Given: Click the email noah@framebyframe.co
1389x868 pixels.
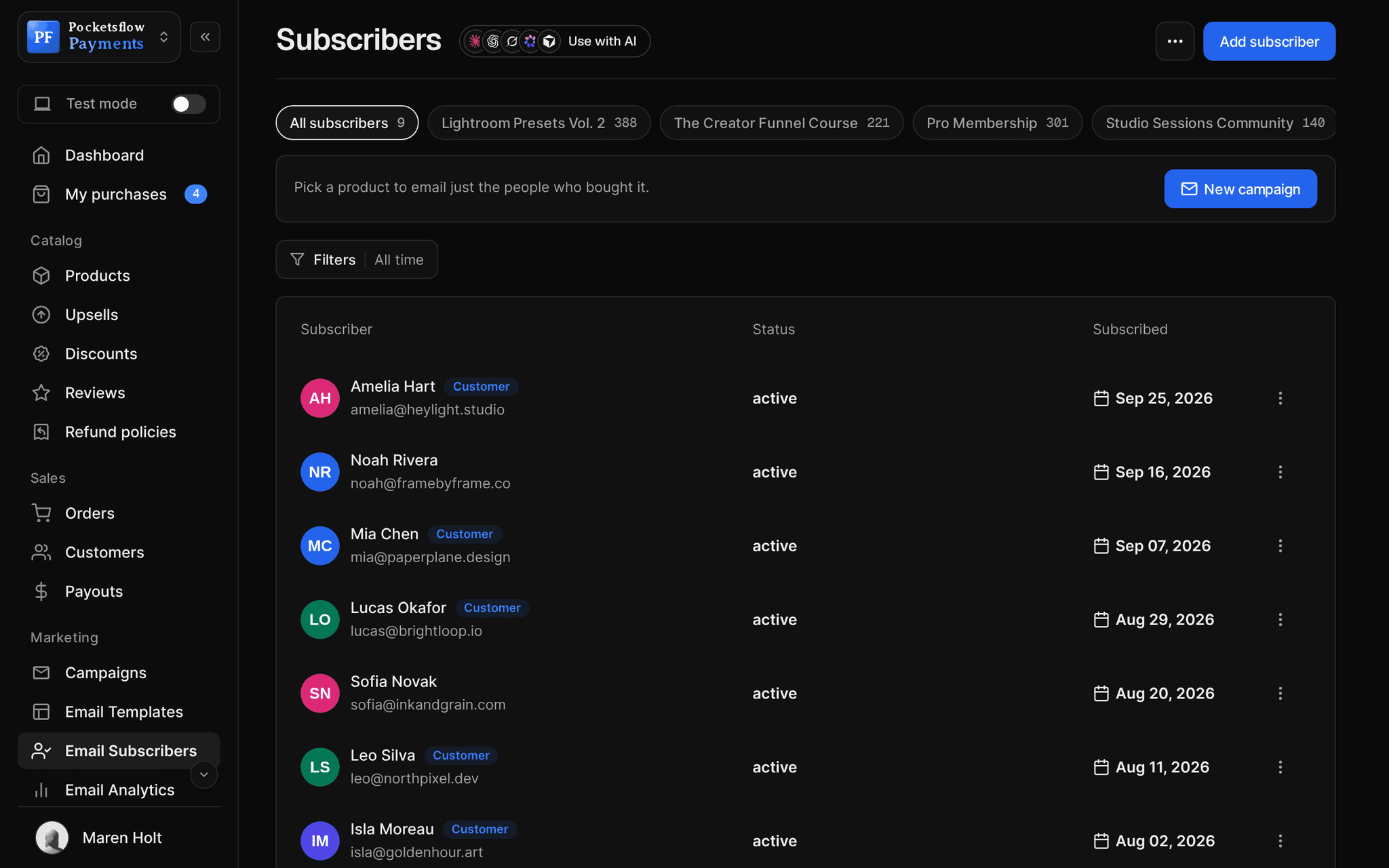Looking at the screenshot, I should [430, 484].
